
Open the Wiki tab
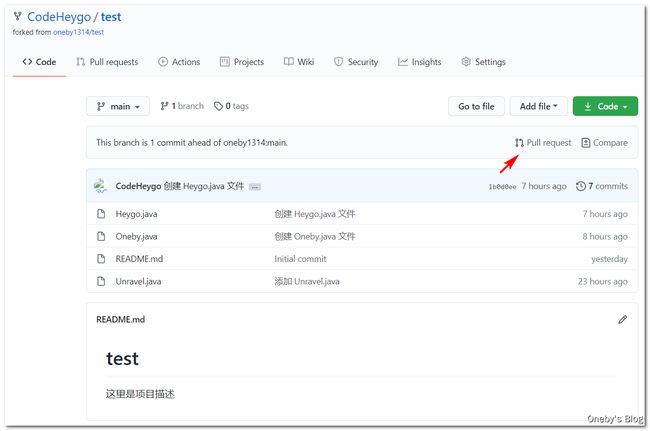(298, 62)
